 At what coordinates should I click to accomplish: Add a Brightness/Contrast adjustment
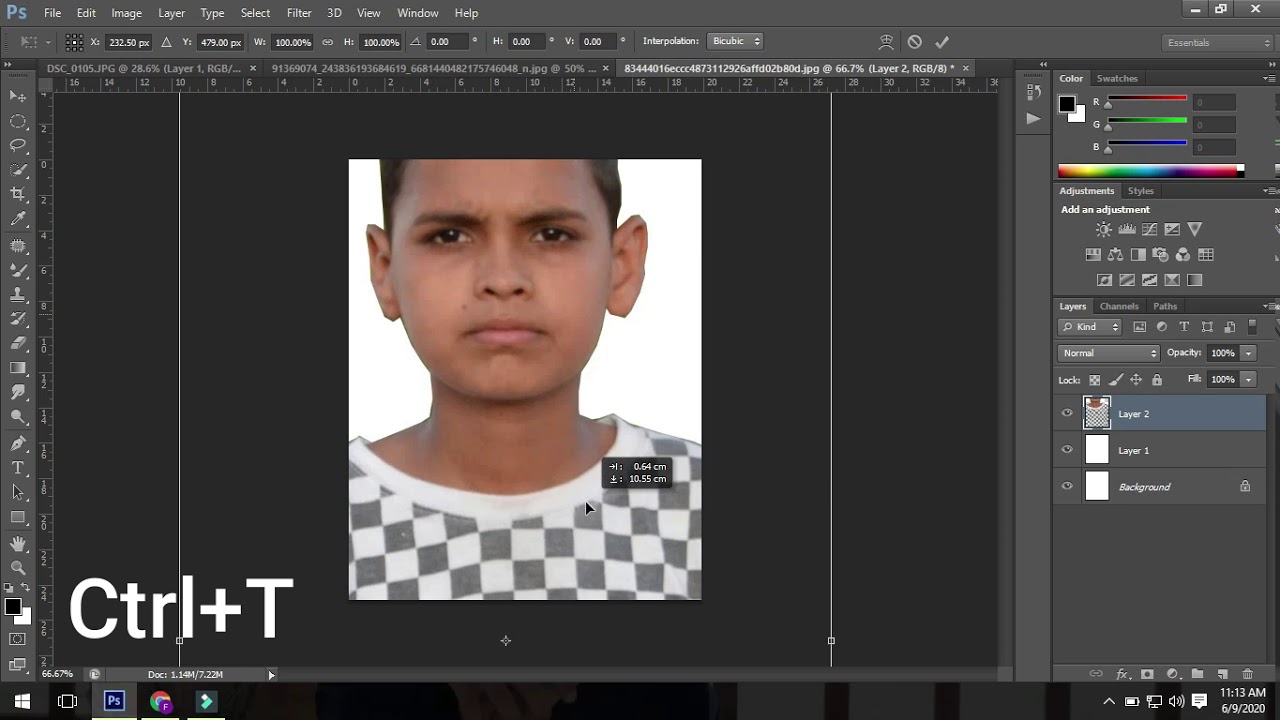click(x=1104, y=230)
